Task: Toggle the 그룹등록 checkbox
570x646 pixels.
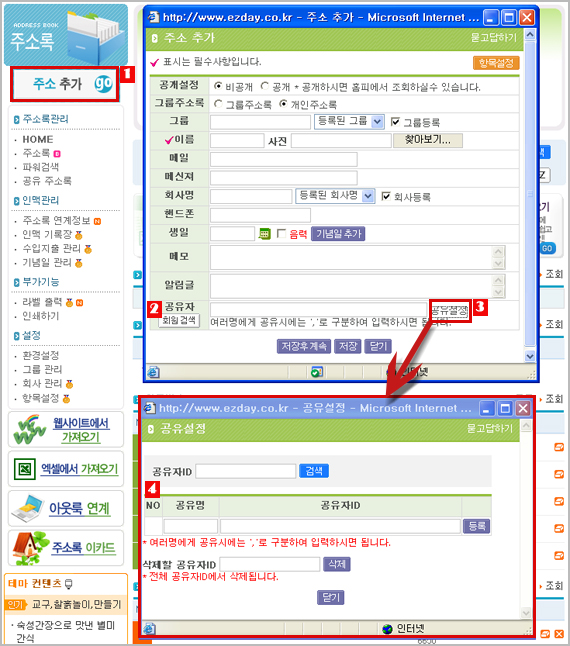Action: click(x=395, y=122)
